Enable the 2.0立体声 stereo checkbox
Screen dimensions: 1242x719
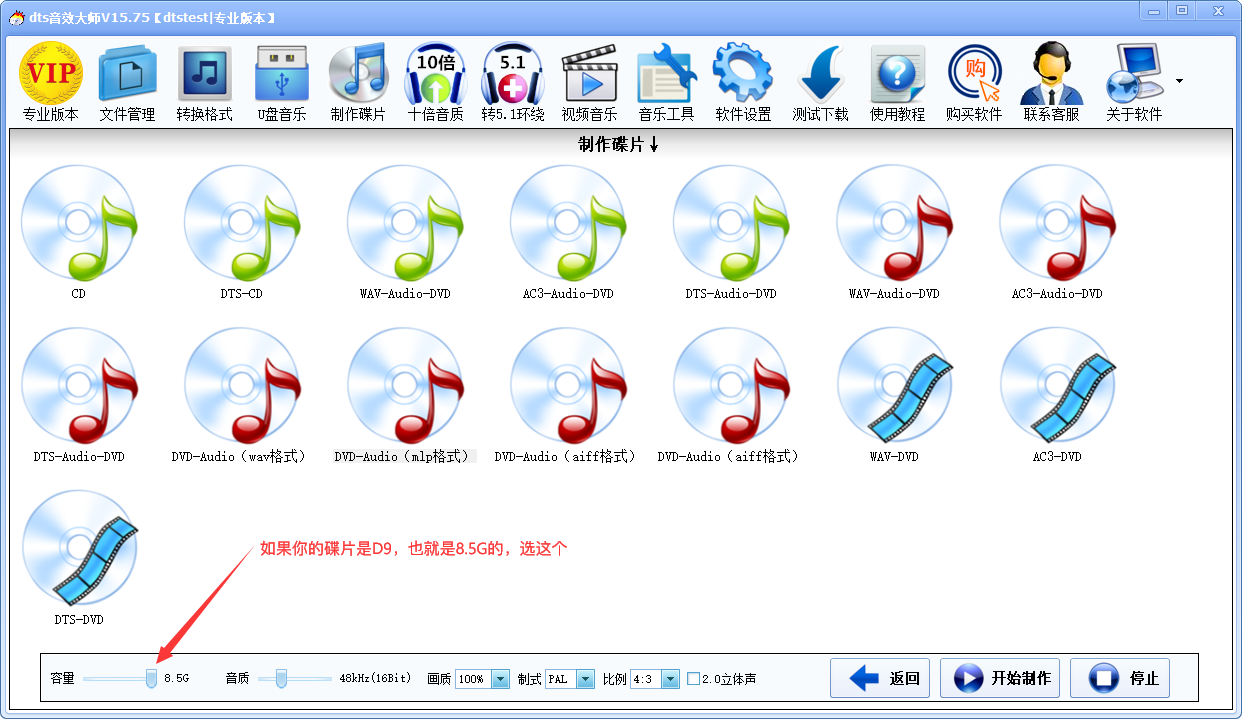693,678
